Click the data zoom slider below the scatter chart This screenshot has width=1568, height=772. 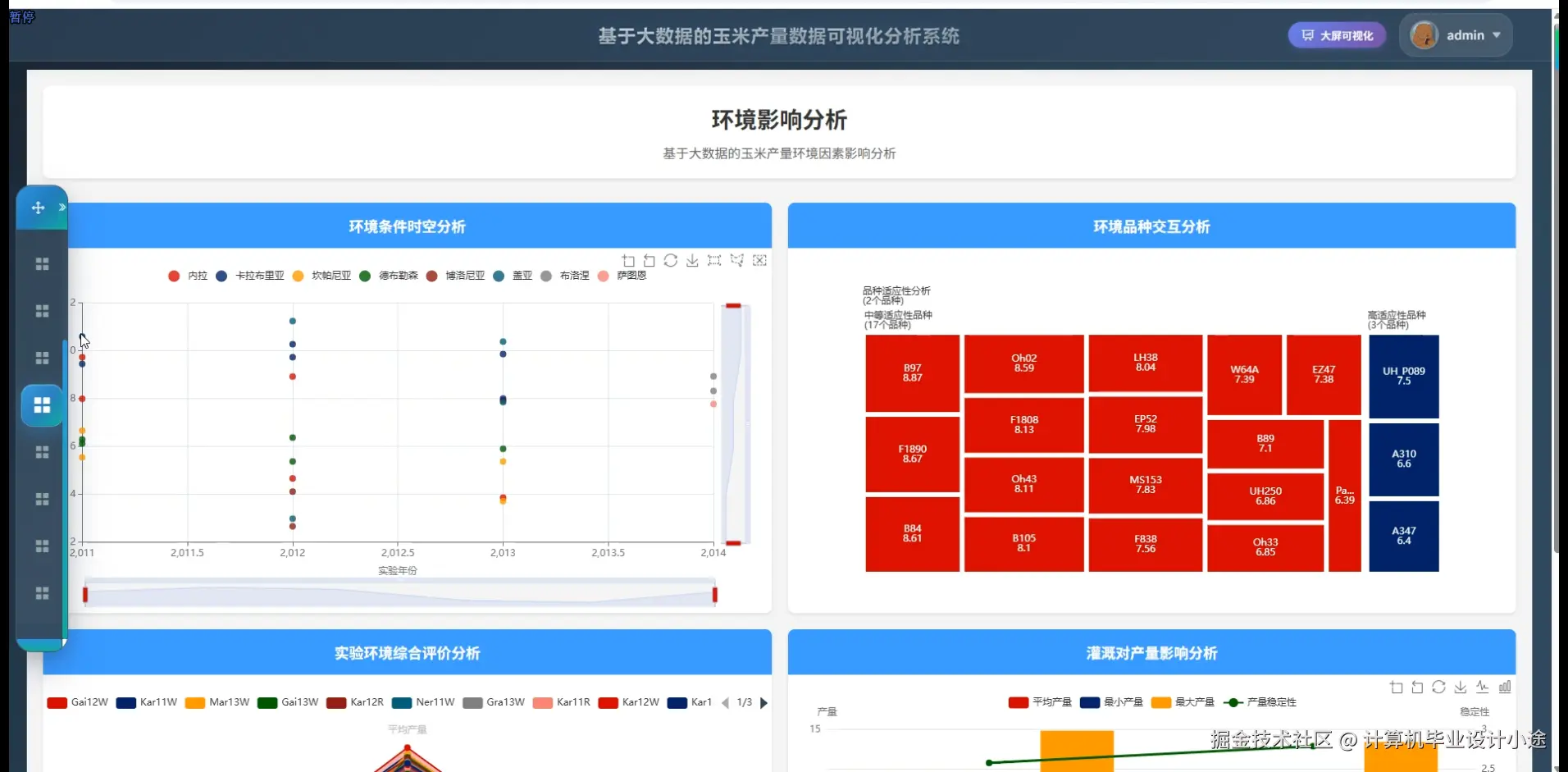pos(399,593)
